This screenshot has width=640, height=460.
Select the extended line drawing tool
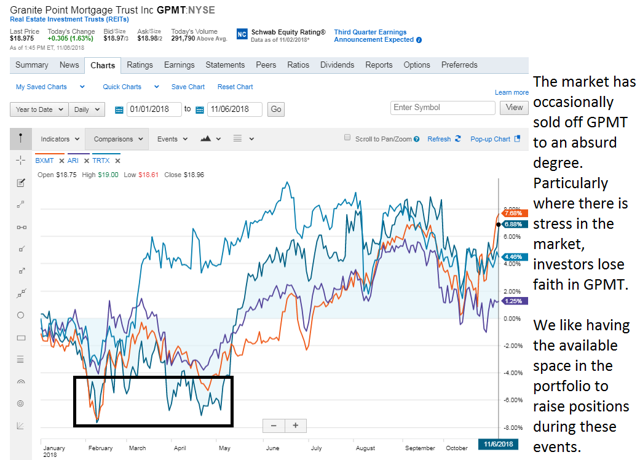point(21,293)
